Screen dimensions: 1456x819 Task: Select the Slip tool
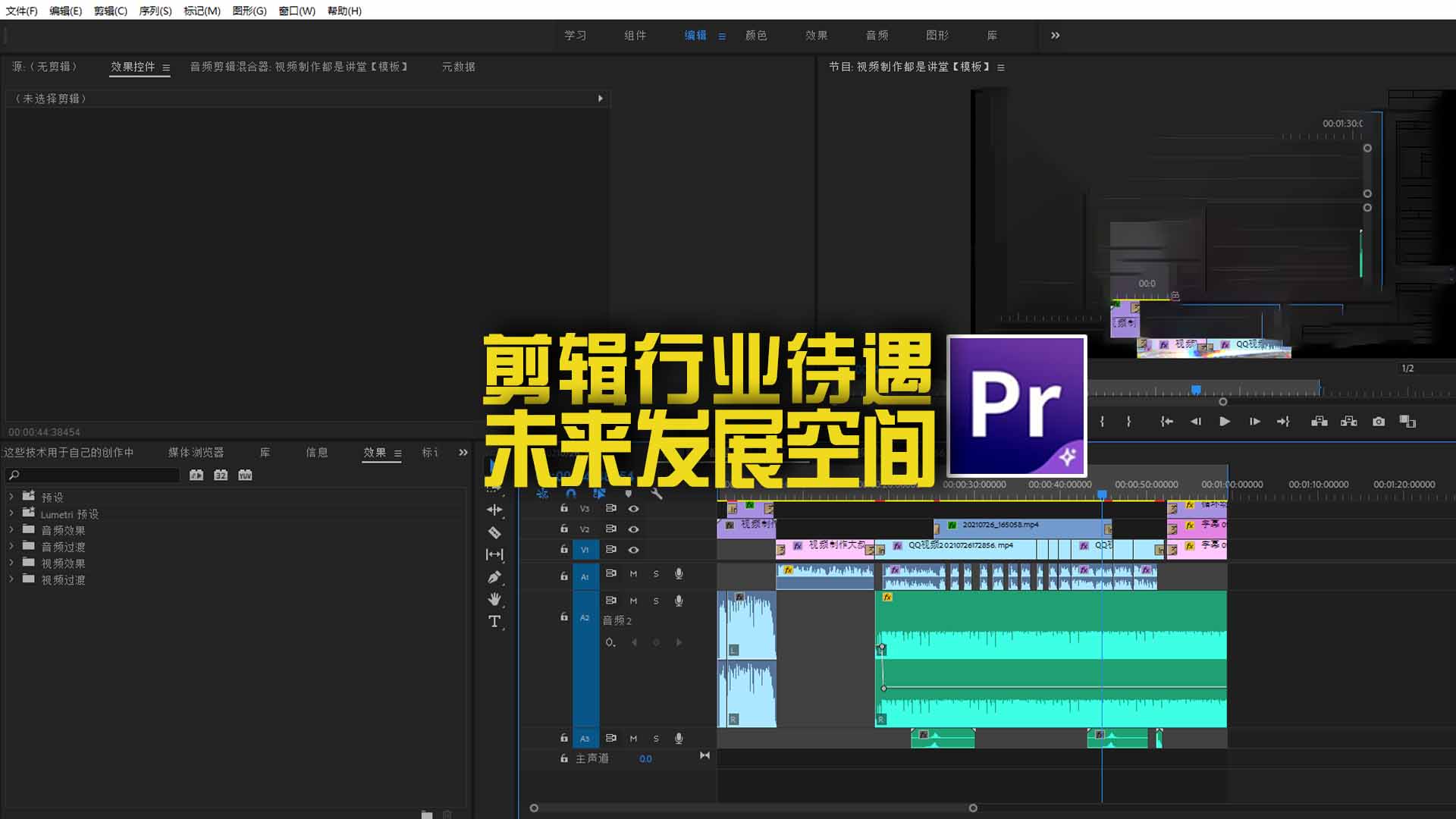click(494, 554)
